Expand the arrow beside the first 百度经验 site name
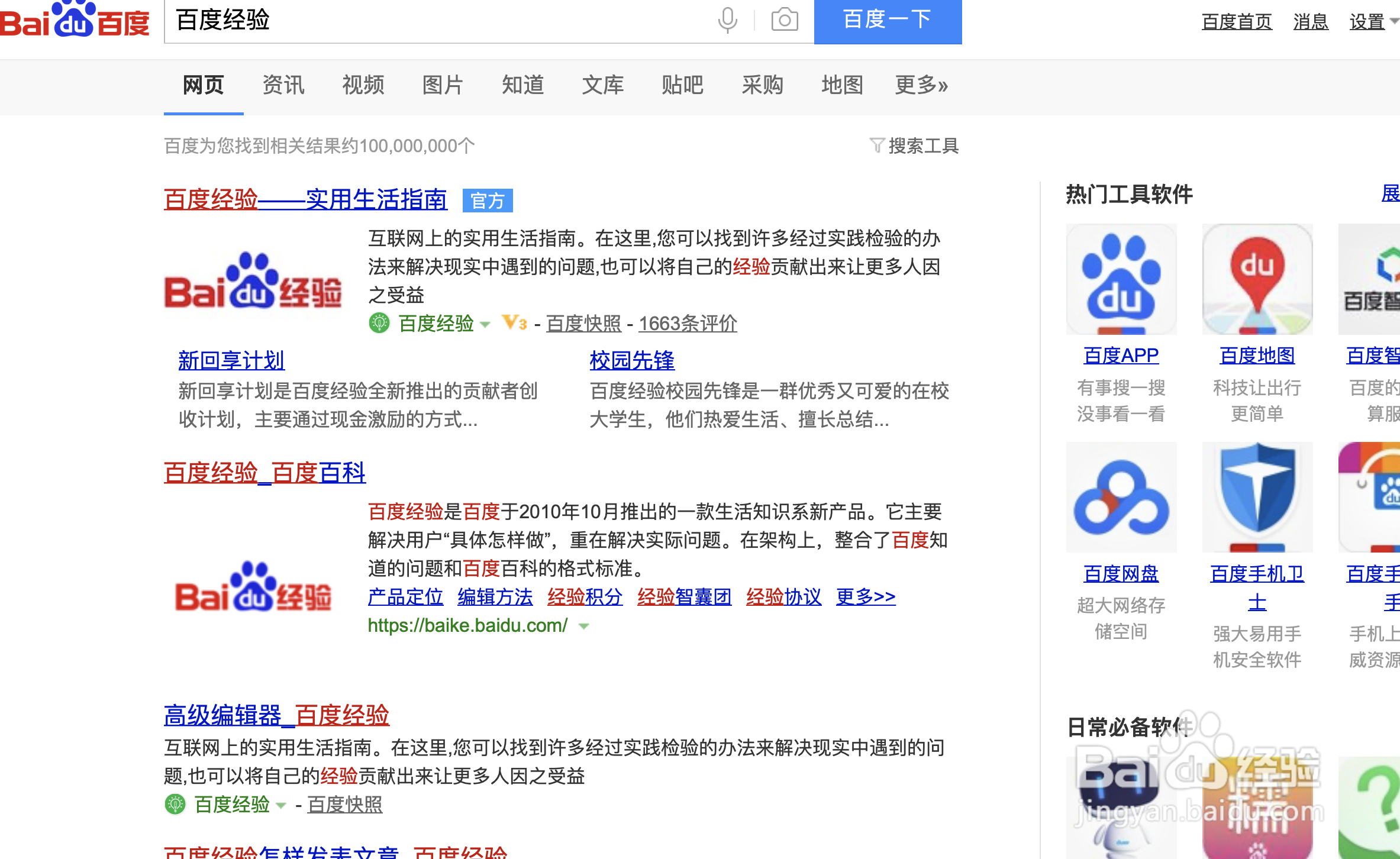The width and height of the screenshot is (1400, 859). (x=485, y=325)
